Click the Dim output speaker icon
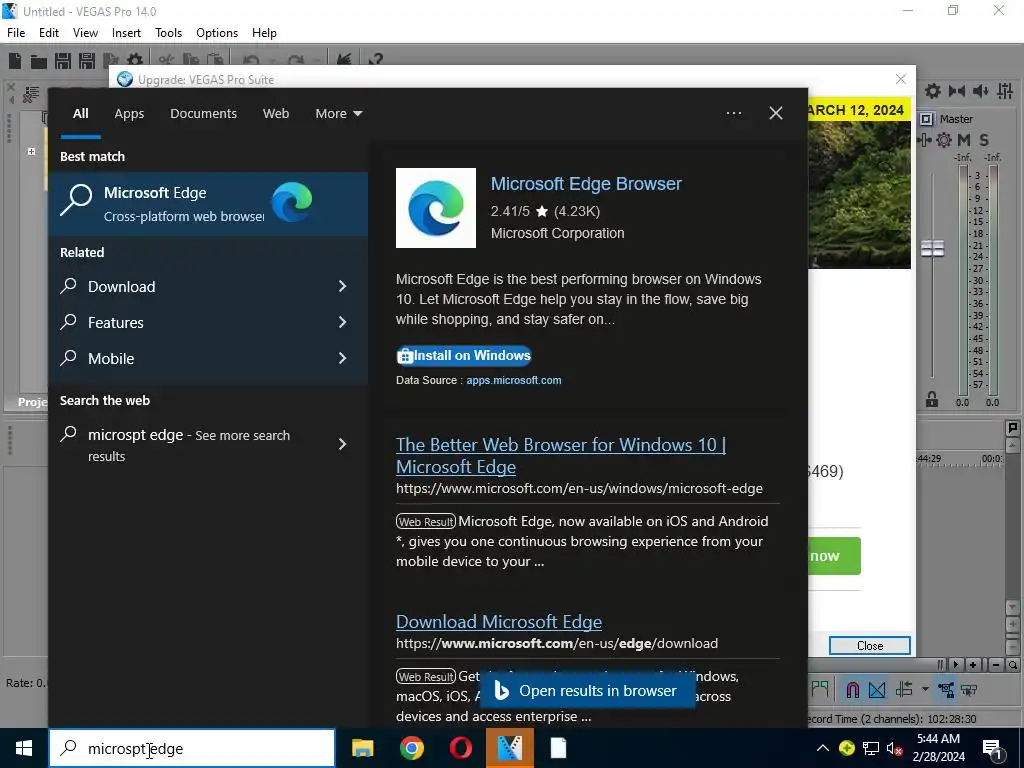 [980, 91]
